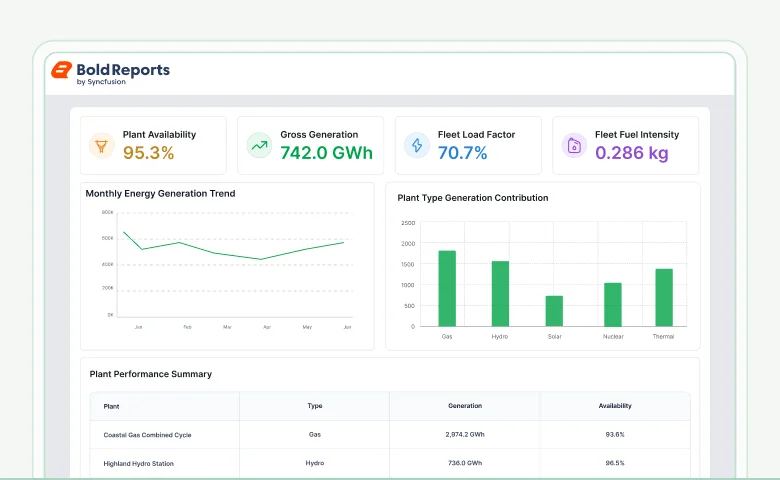Click the Hydro bar in the chart

(500, 293)
